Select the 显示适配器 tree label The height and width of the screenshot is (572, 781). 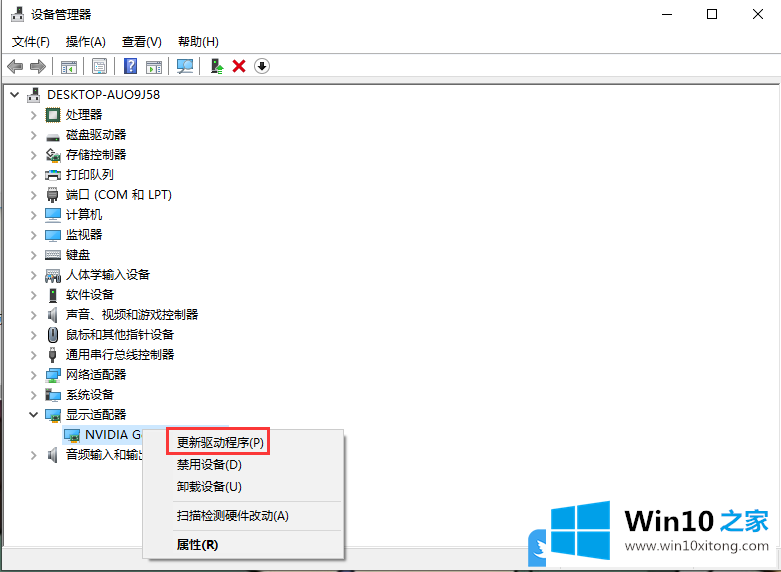click(96, 415)
